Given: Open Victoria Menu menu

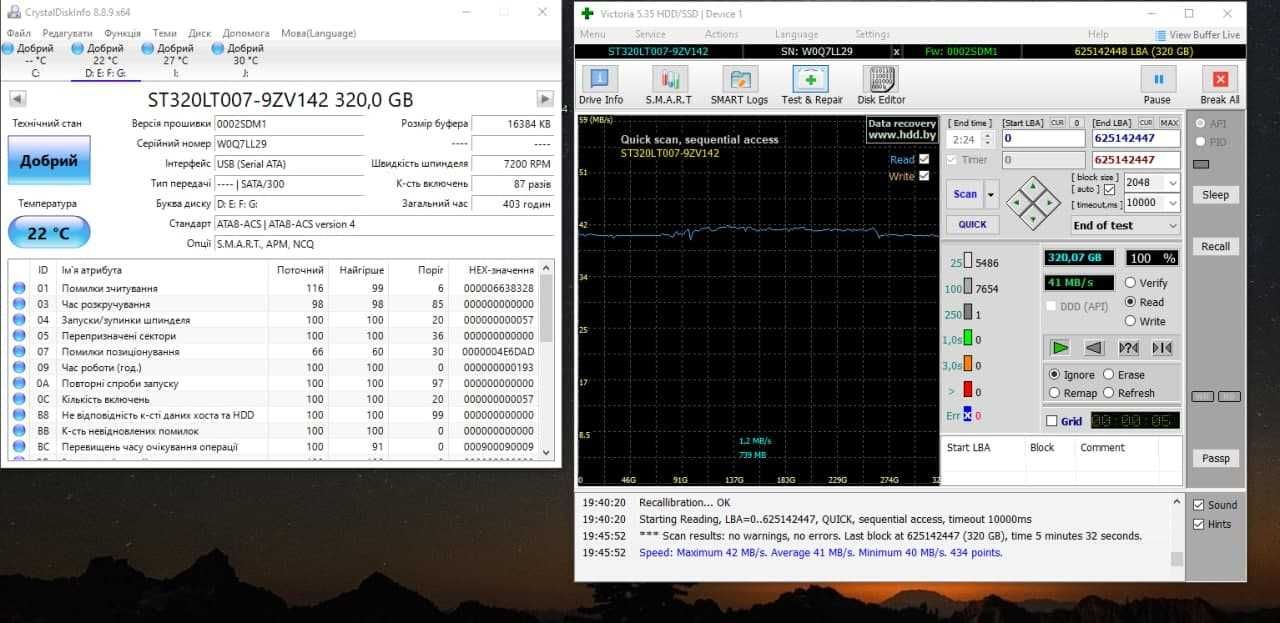Looking at the screenshot, I should [592, 34].
